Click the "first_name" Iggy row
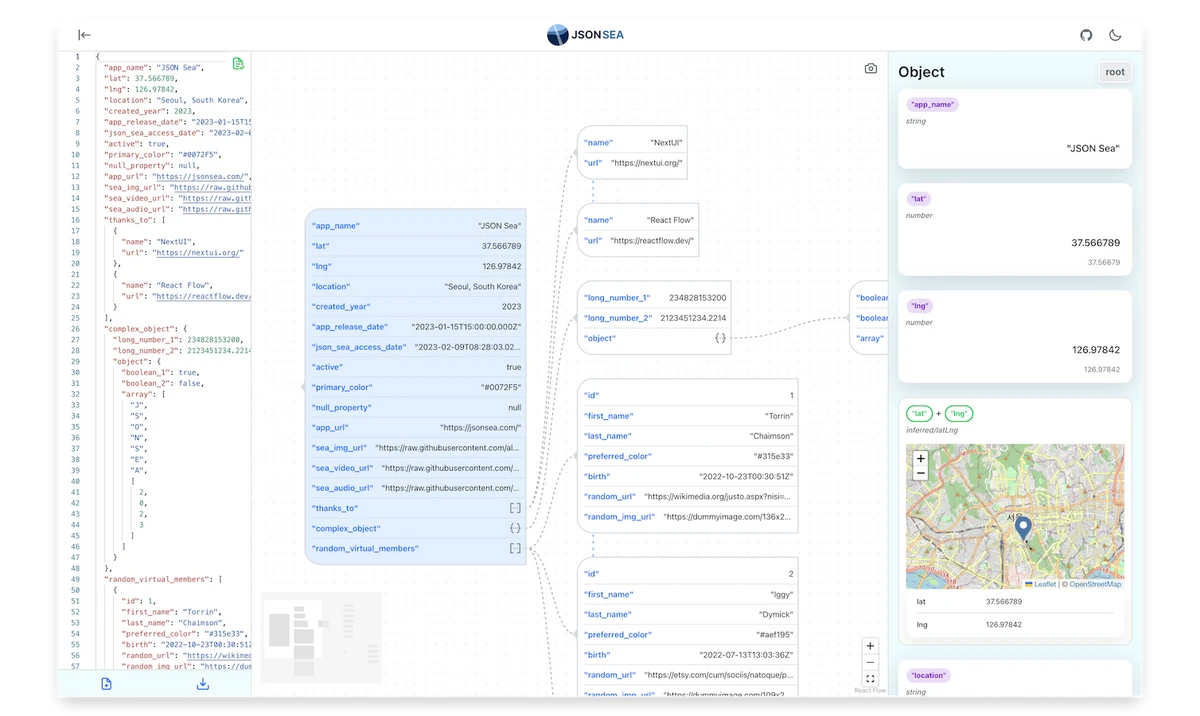The width and height of the screenshot is (1200, 716). (x=688, y=594)
